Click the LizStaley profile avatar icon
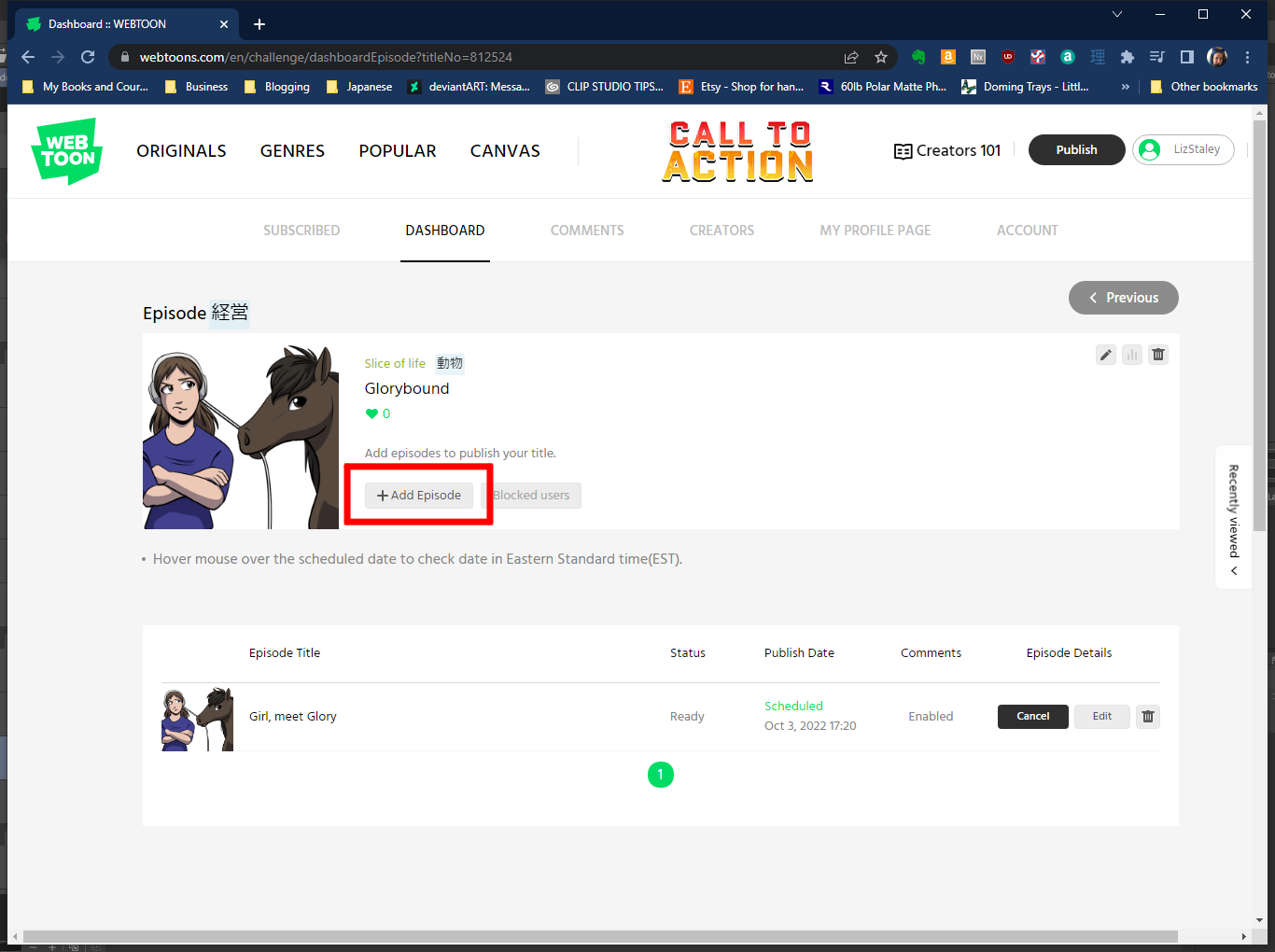The width and height of the screenshot is (1275, 952). (1150, 149)
